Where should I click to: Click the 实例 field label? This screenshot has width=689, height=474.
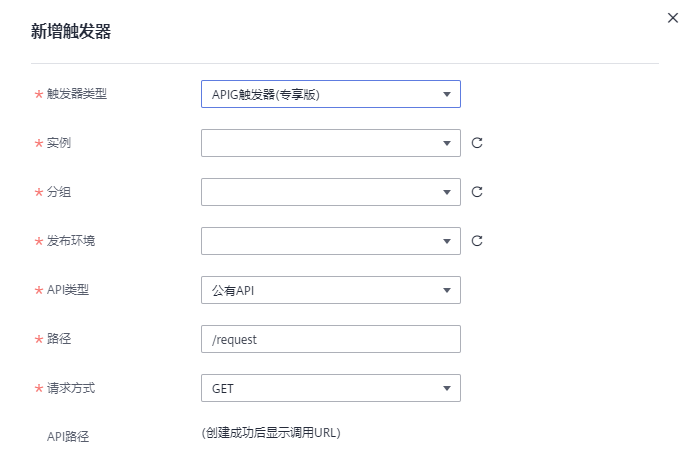[59, 143]
